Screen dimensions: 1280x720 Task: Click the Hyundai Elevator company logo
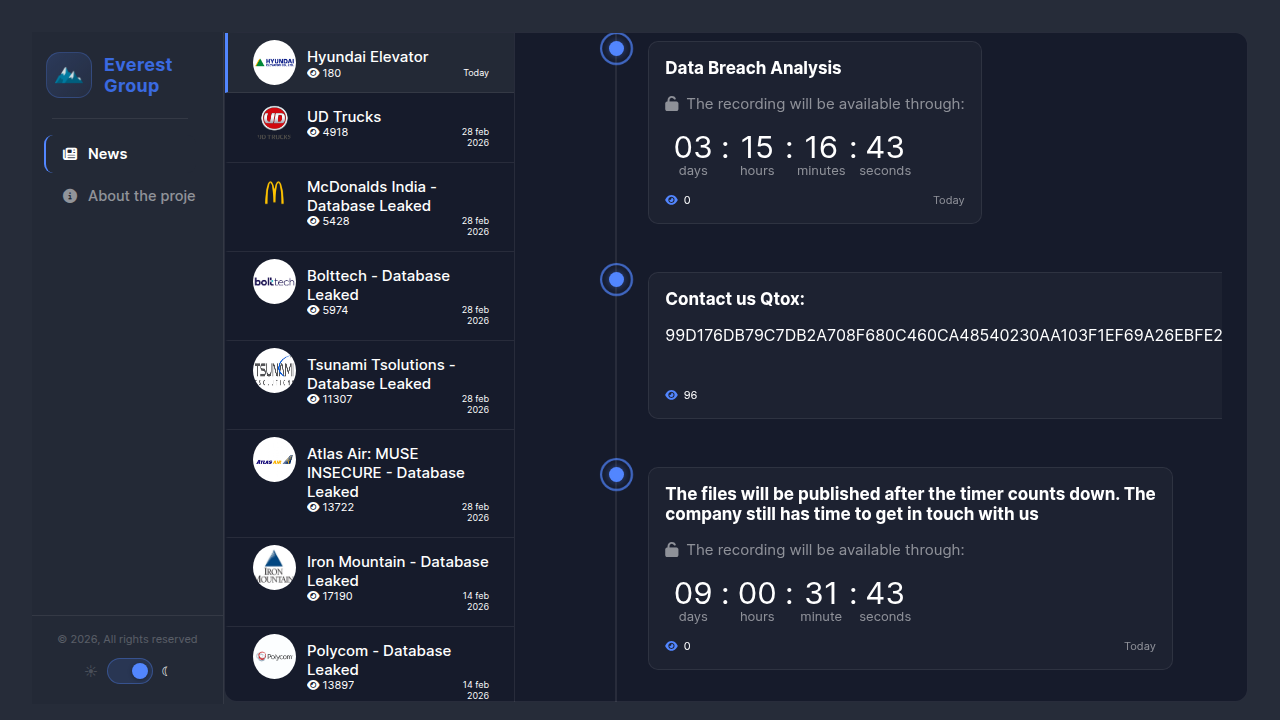click(274, 63)
